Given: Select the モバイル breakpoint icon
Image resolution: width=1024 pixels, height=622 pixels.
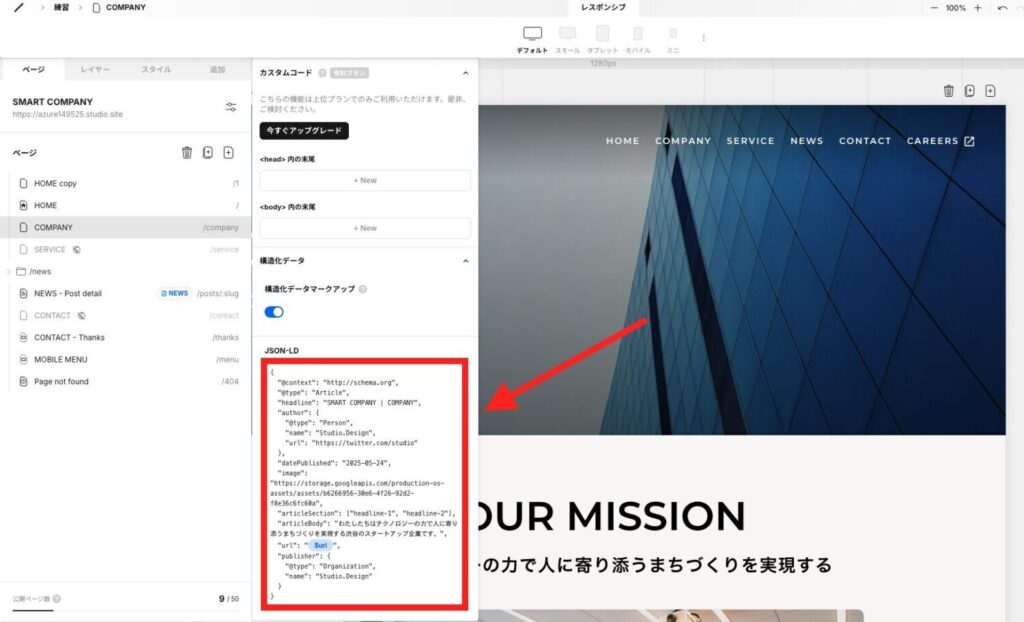Looking at the screenshot, I should click(638, 35).
